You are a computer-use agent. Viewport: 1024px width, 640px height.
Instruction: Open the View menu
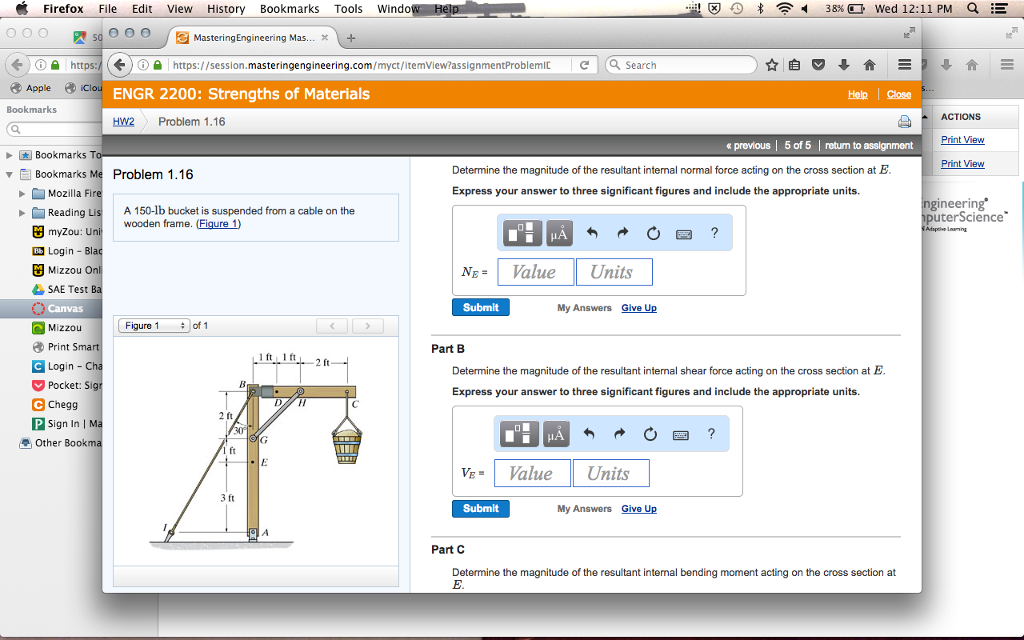click(x=180, y=8)
